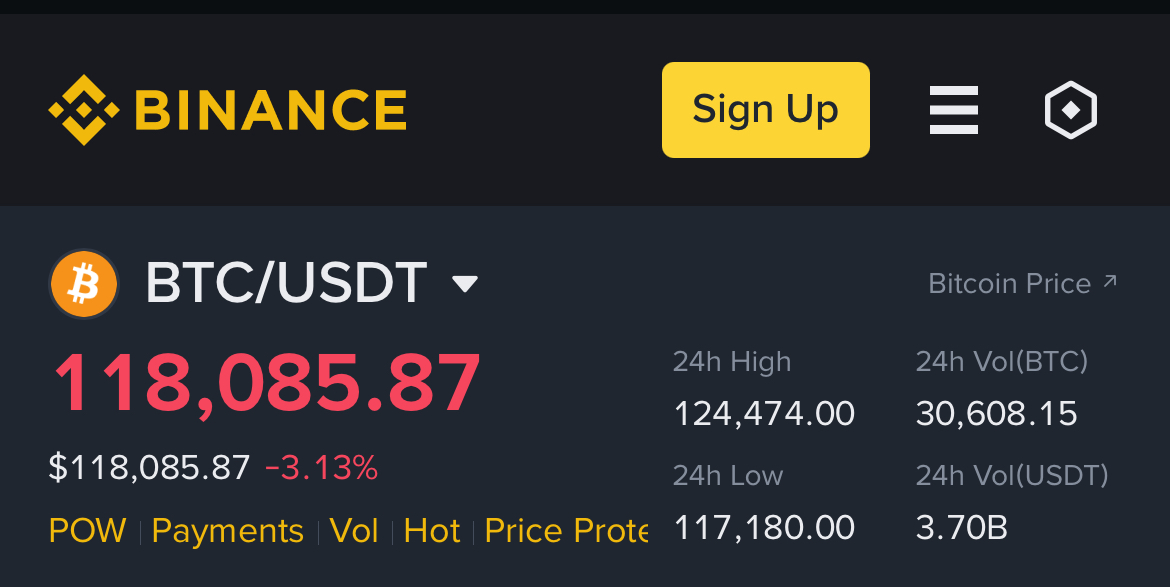The image size is (1170, 587).
Task: Click the 24h Low value 117,180.00
Action: click(764, 527)
